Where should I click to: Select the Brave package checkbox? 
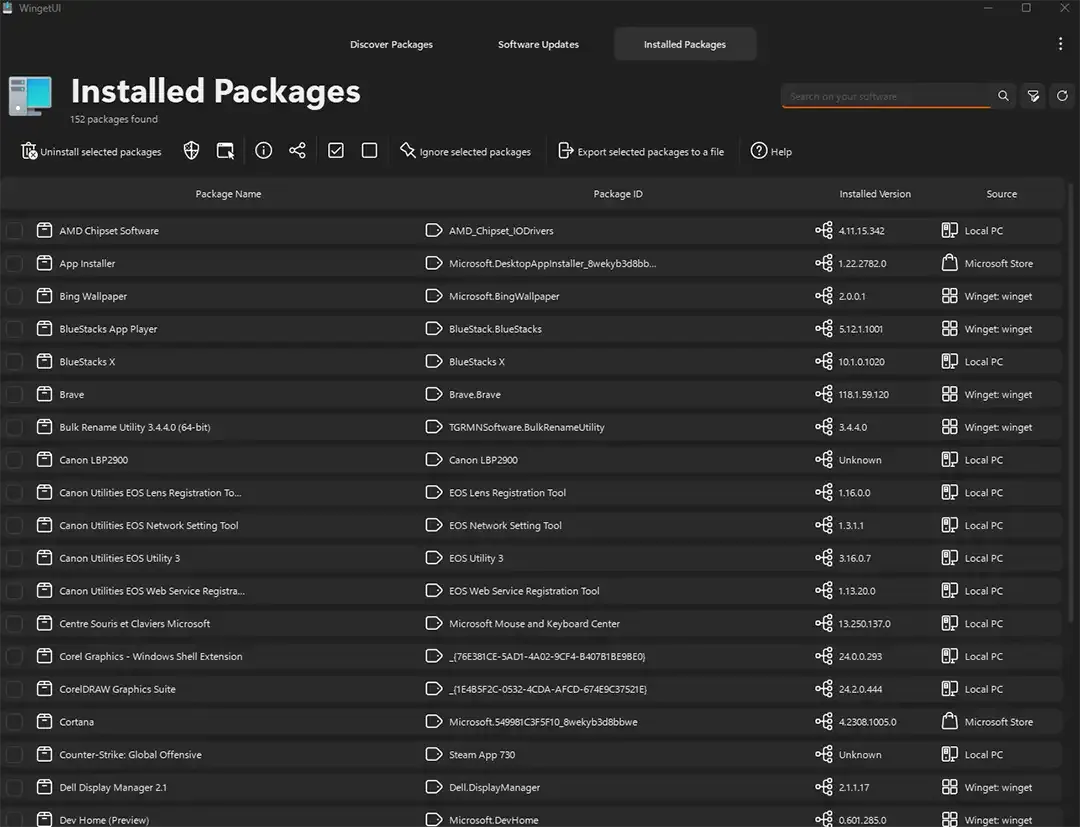coord(14,394)
